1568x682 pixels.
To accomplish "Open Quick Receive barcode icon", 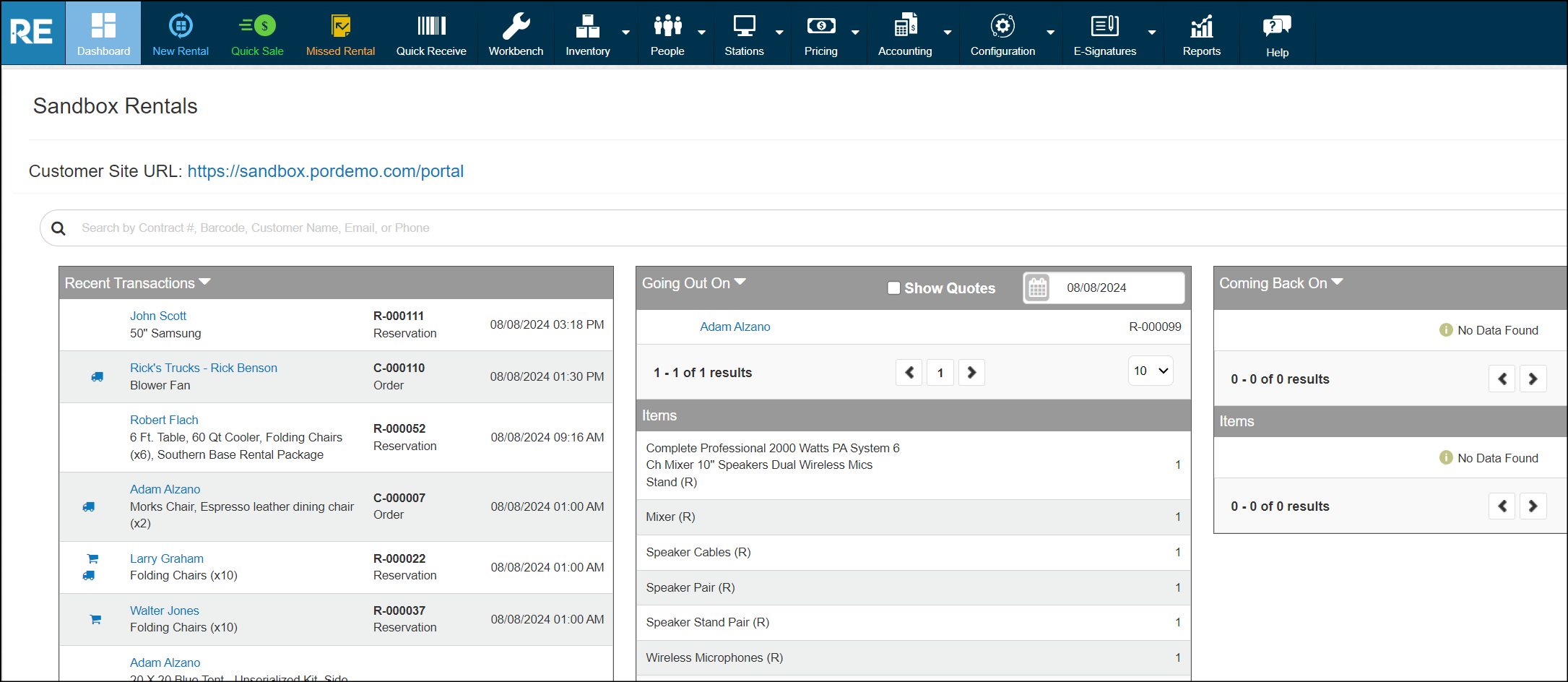I will point(431,26).
